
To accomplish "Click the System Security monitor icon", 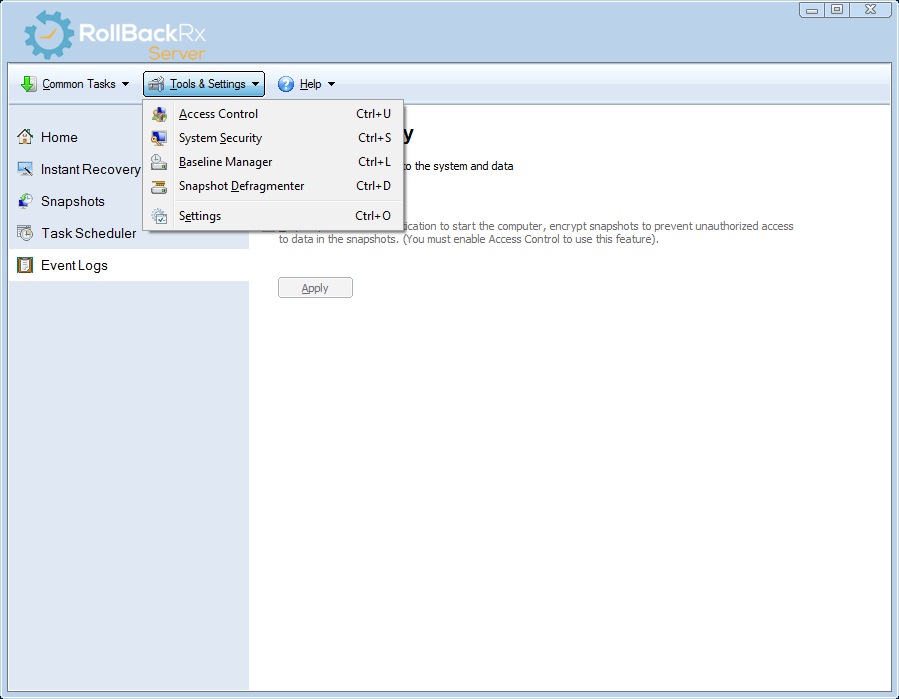I will [159, 138].
